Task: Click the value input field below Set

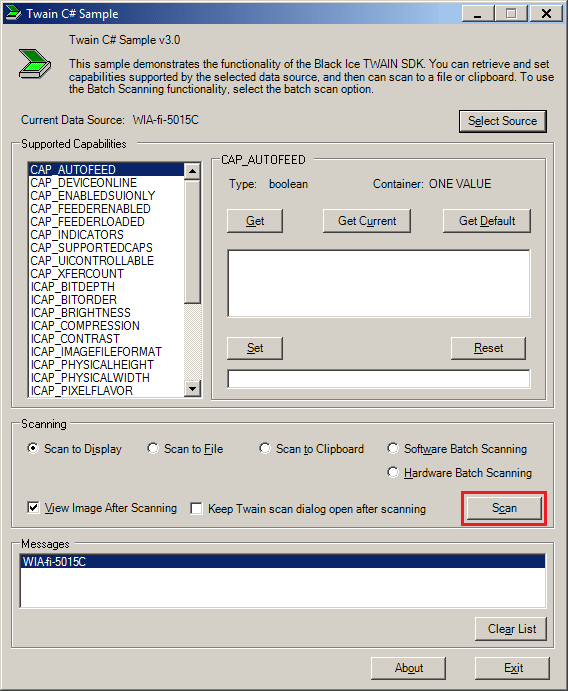Action: coord(379,379)
